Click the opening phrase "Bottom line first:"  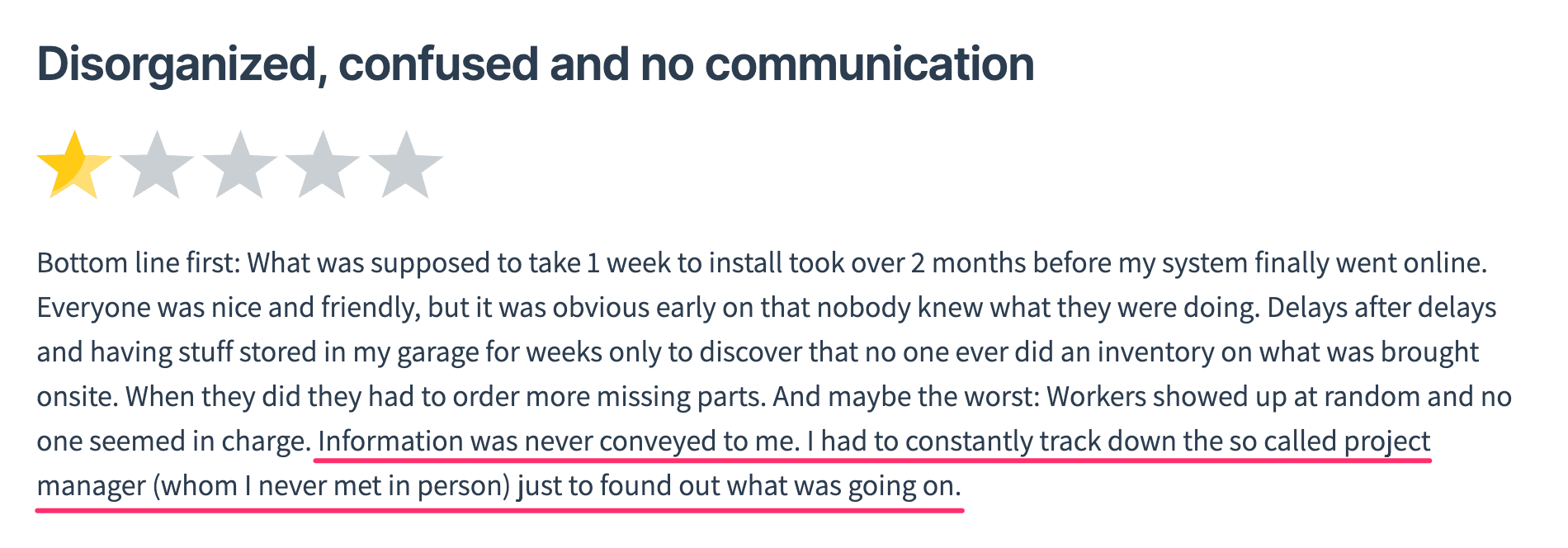click(138, 263)
